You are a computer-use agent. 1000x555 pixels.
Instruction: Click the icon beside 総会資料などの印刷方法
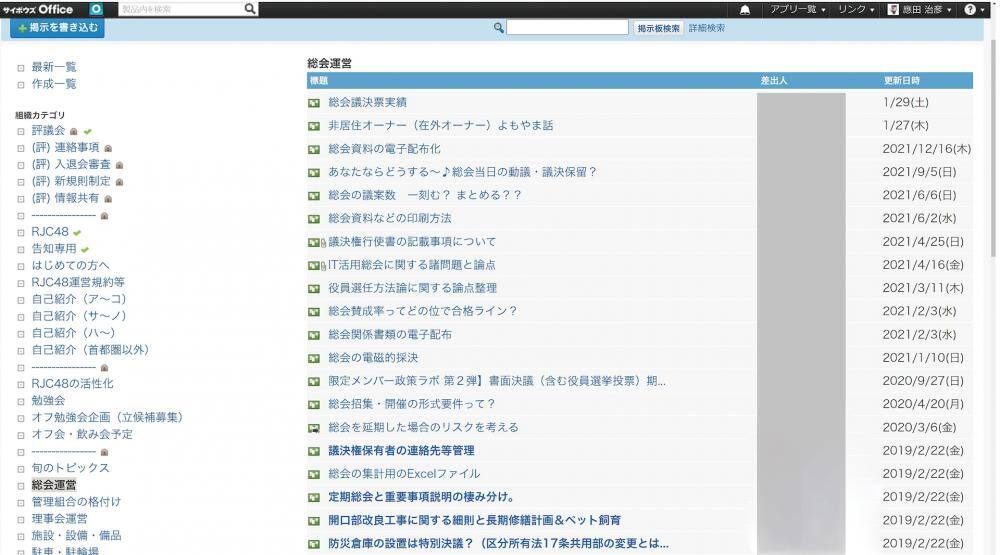tap(314, 219)
